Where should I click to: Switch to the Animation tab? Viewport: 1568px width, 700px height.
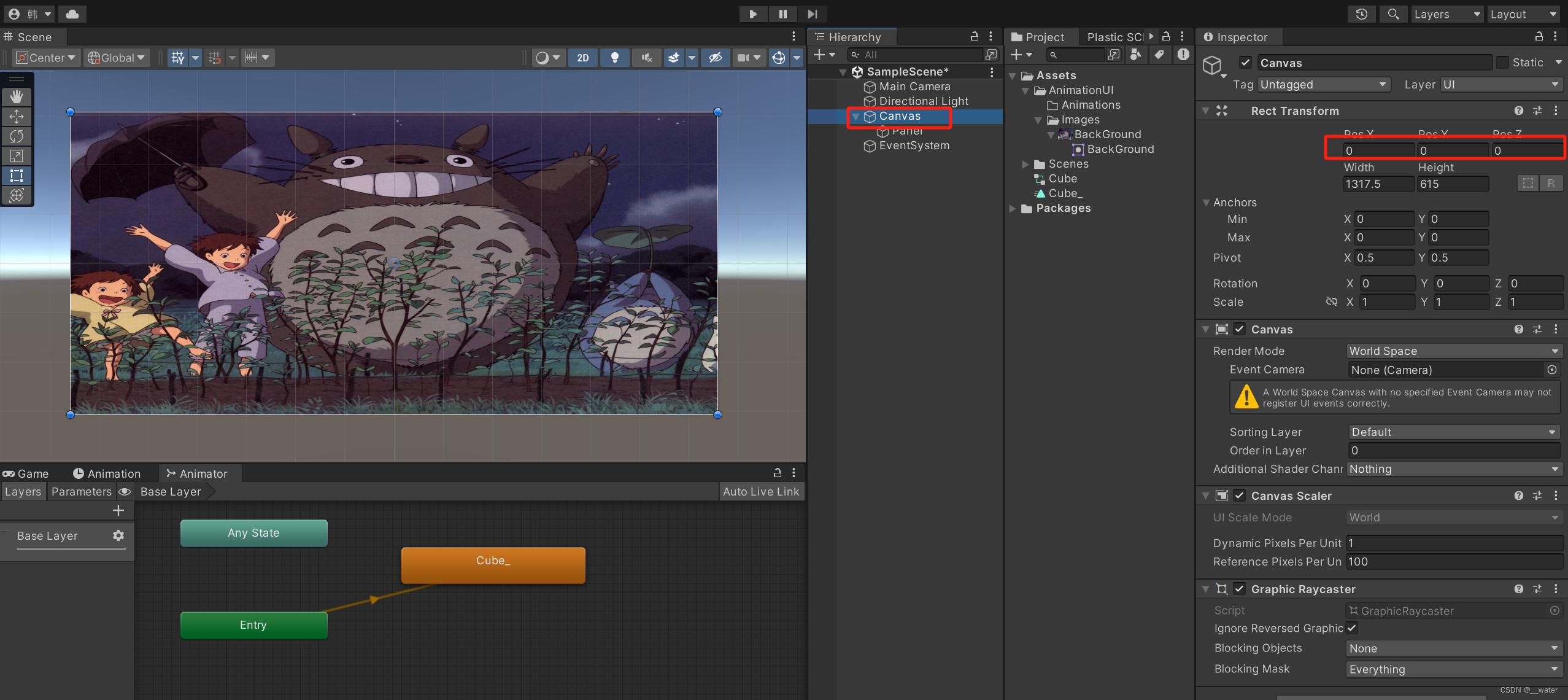click(x=107, y=473)
